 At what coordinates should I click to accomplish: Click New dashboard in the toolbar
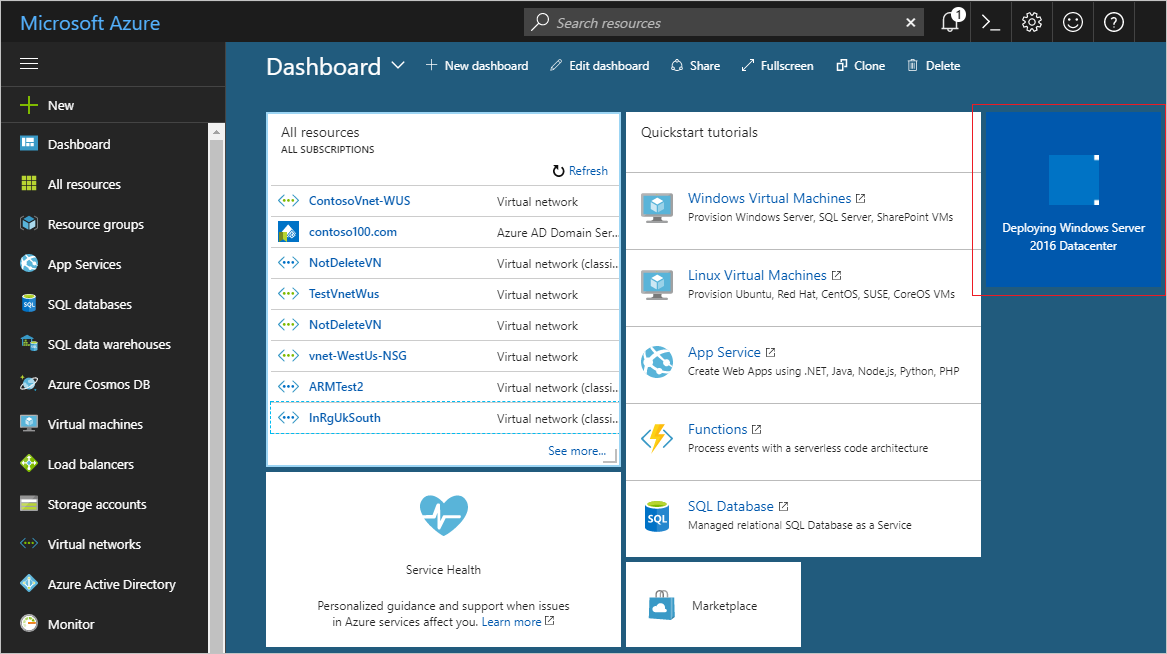[x=477, y=65]
